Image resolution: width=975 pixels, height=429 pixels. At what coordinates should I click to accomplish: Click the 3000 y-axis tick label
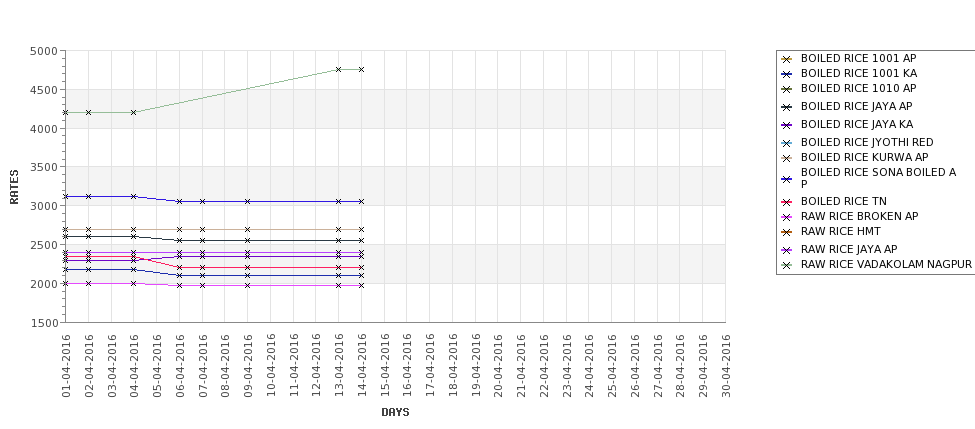point(44,206)
